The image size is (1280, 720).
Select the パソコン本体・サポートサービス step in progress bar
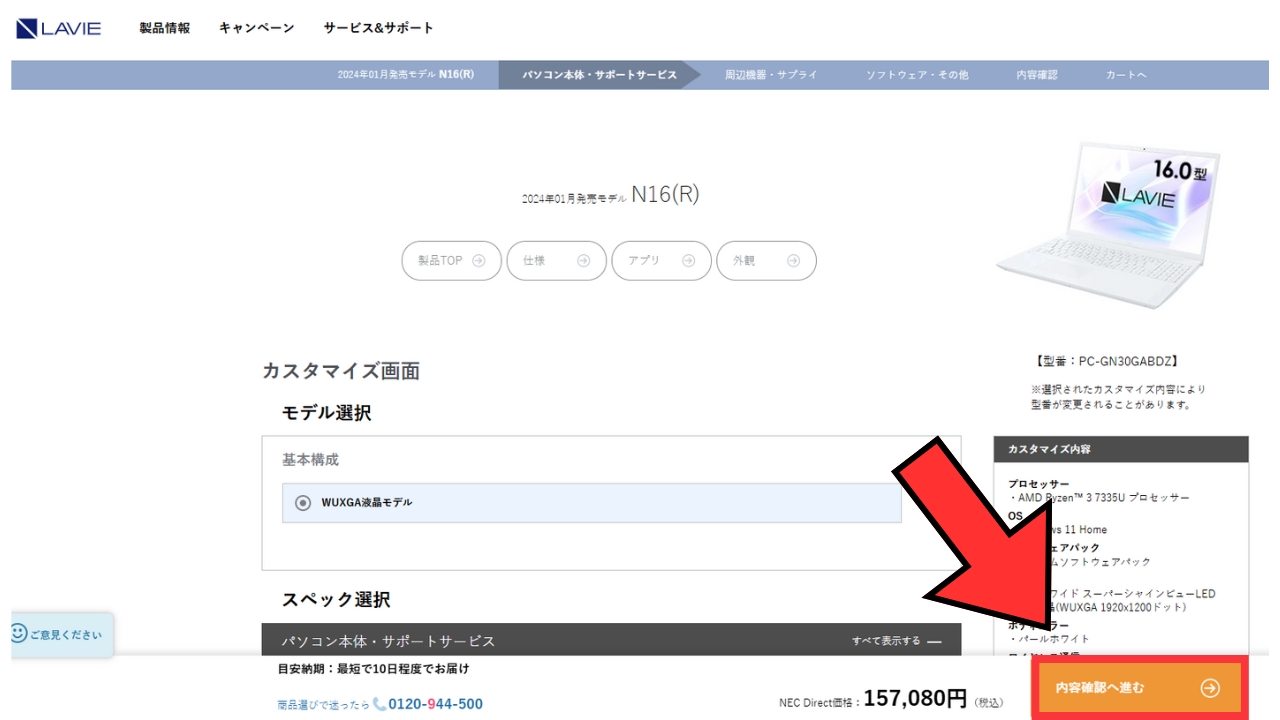599,75
